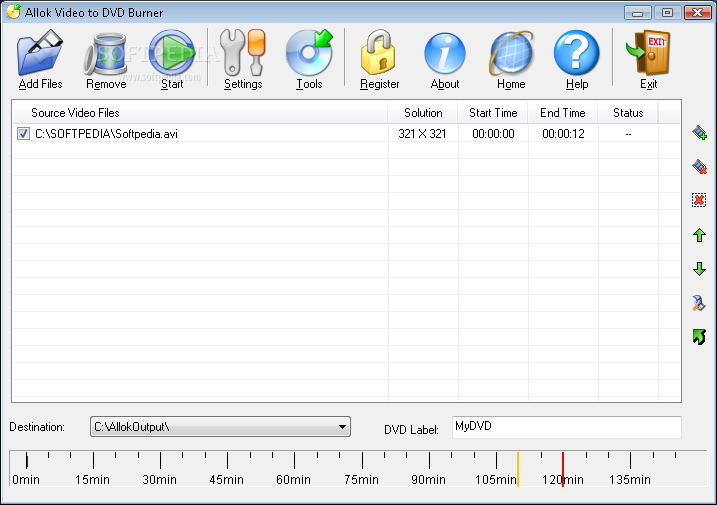
Task: Click the DVD Label input field
Action: tap(567, 427)
